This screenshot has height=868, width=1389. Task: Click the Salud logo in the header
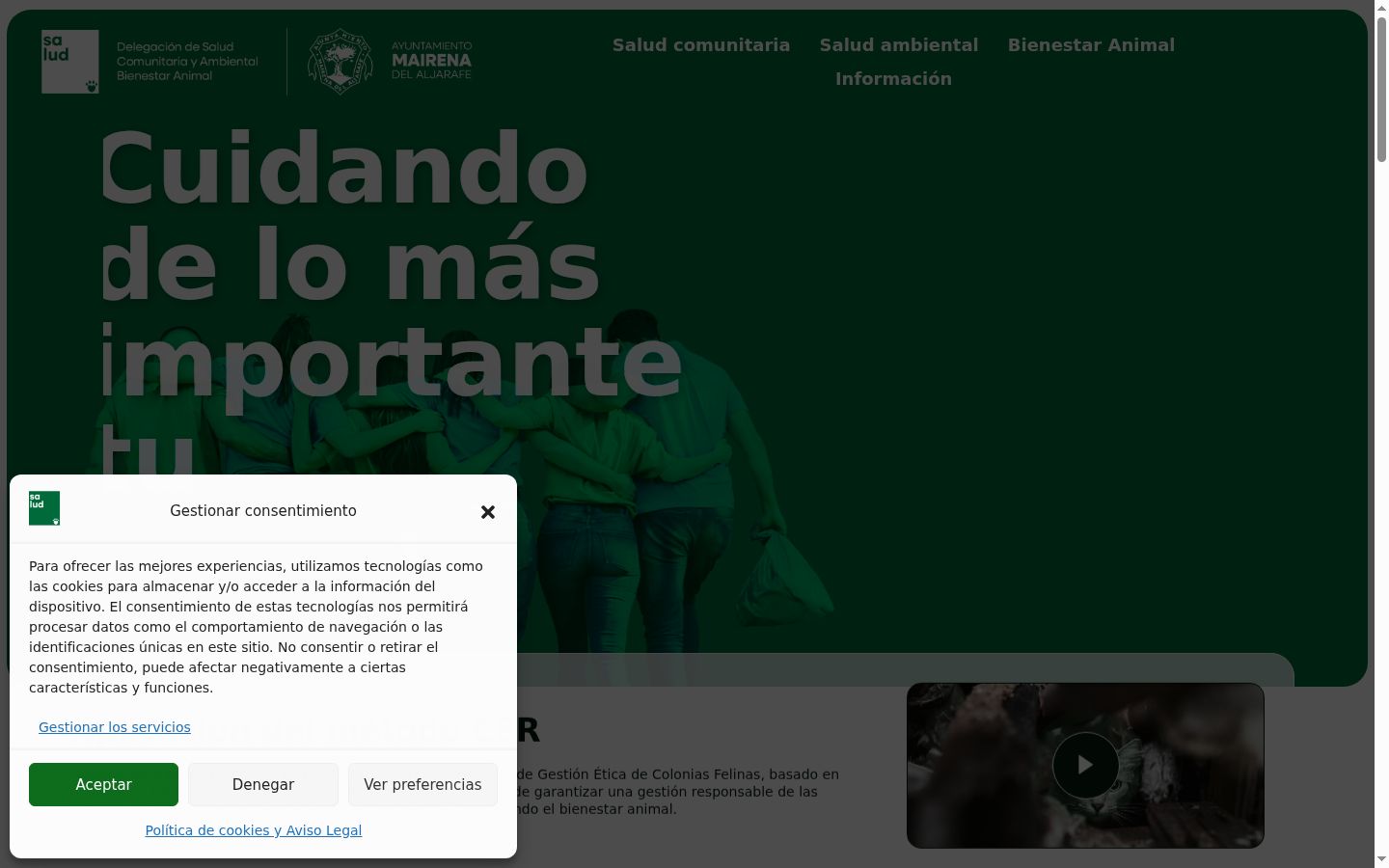point(70,62)
